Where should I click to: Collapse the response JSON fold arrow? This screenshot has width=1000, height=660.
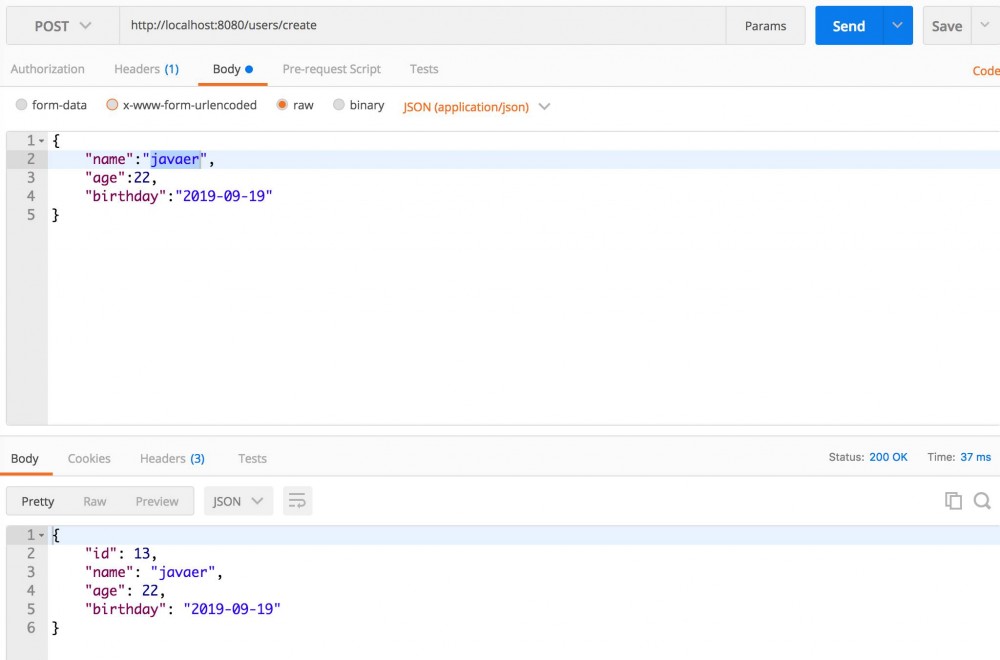(41, 535)
